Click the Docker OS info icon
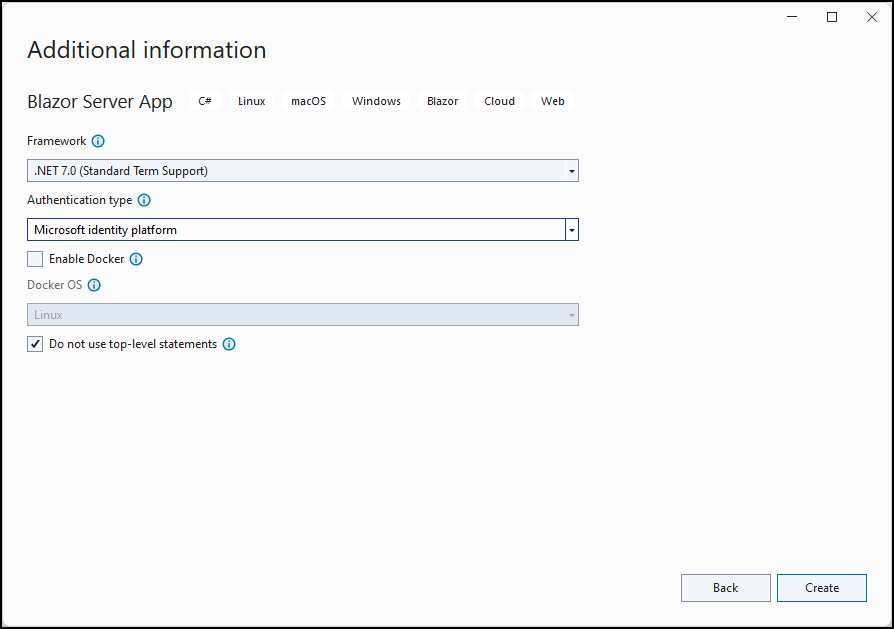The width and height of the screenshot is (894, 629). 94,285
